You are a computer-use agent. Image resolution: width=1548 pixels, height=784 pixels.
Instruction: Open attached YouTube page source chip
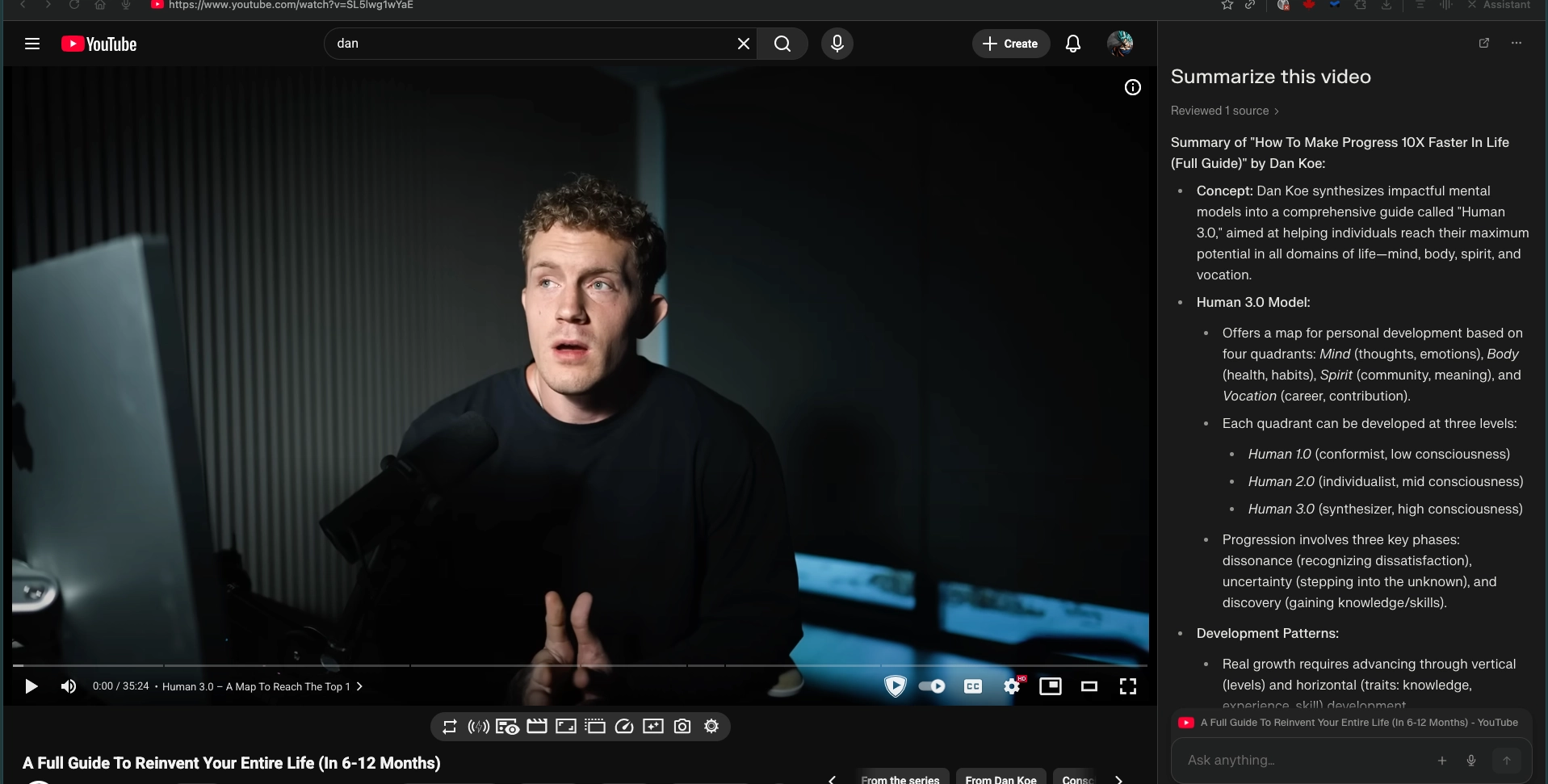tap(1349, 723)
